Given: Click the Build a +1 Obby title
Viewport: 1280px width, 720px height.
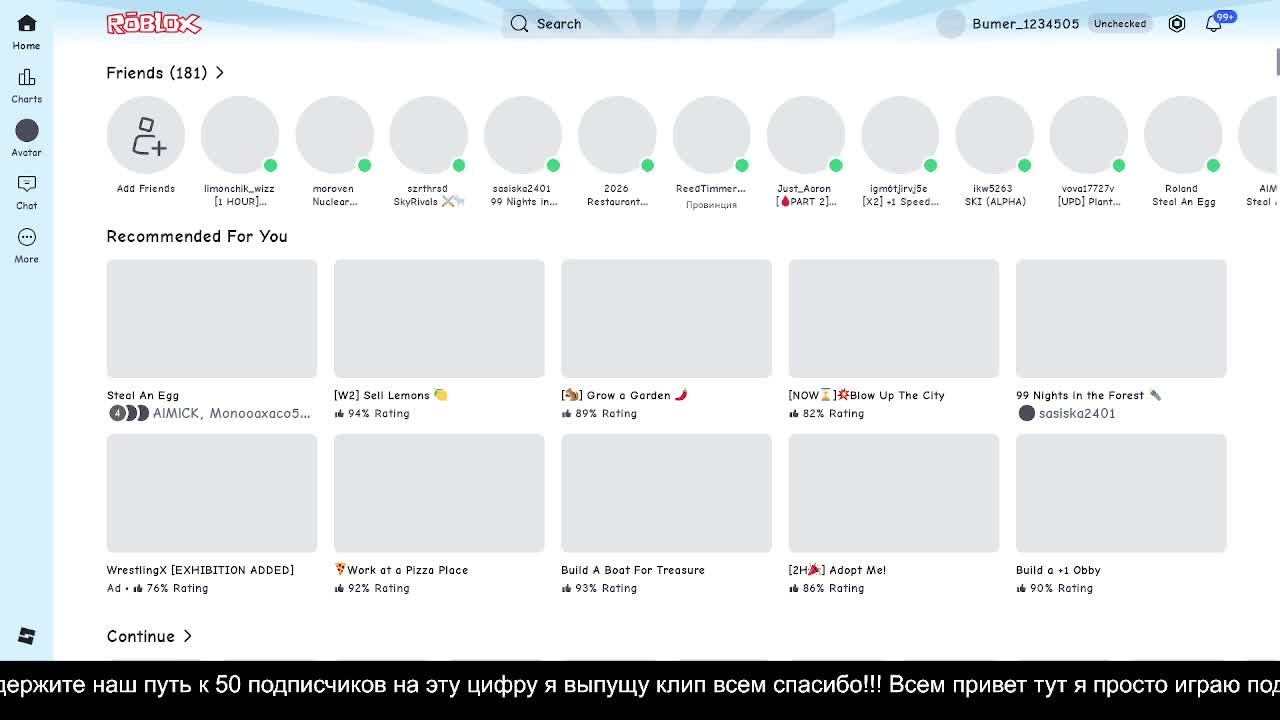Looking at the screenshot, I should coord(1058,570).
